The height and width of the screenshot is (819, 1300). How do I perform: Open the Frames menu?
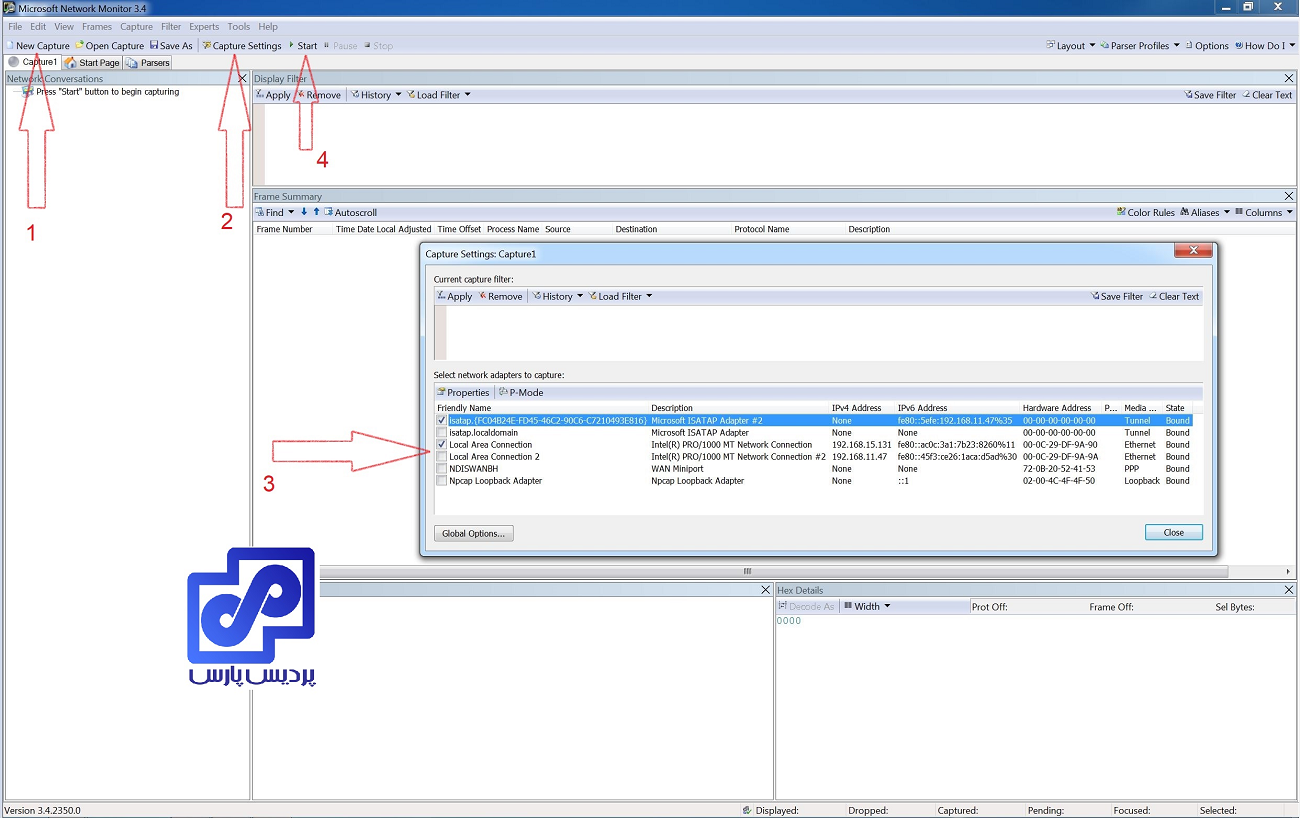click(x=97, y=27)
